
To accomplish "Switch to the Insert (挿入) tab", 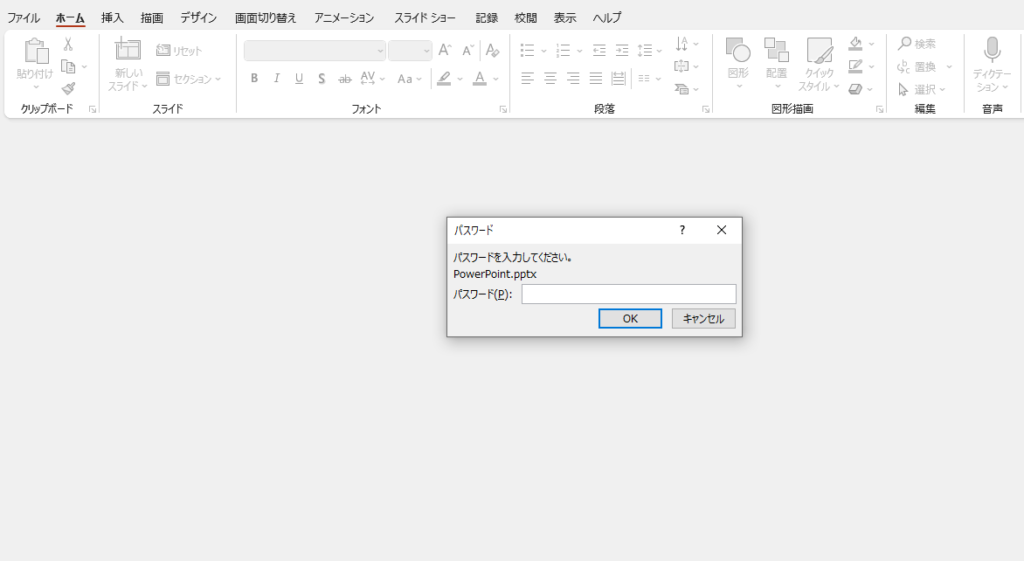I will (x=112, y=18).
